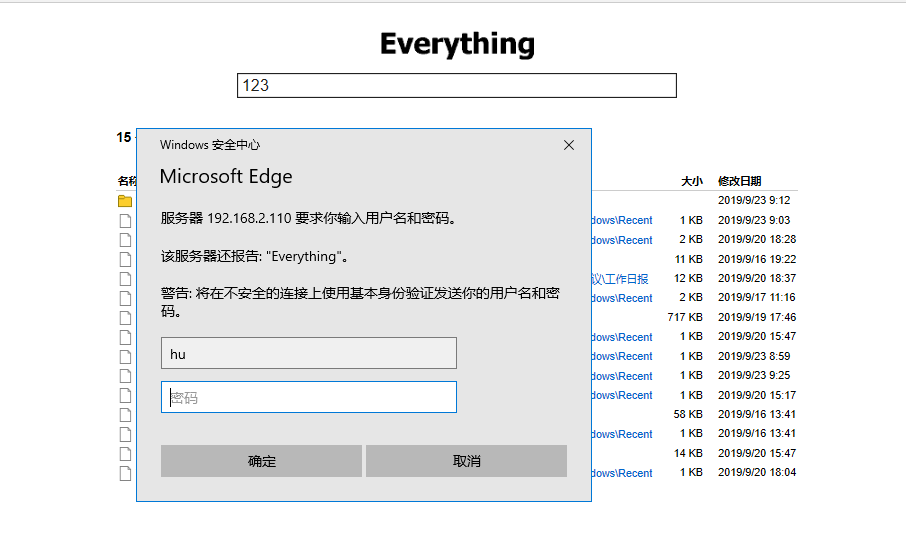Open the Recent path link in the 2019/9/23 8:59 row
Image resolution: width=906 pixels, height=534 pixels.
click(622, 356)
